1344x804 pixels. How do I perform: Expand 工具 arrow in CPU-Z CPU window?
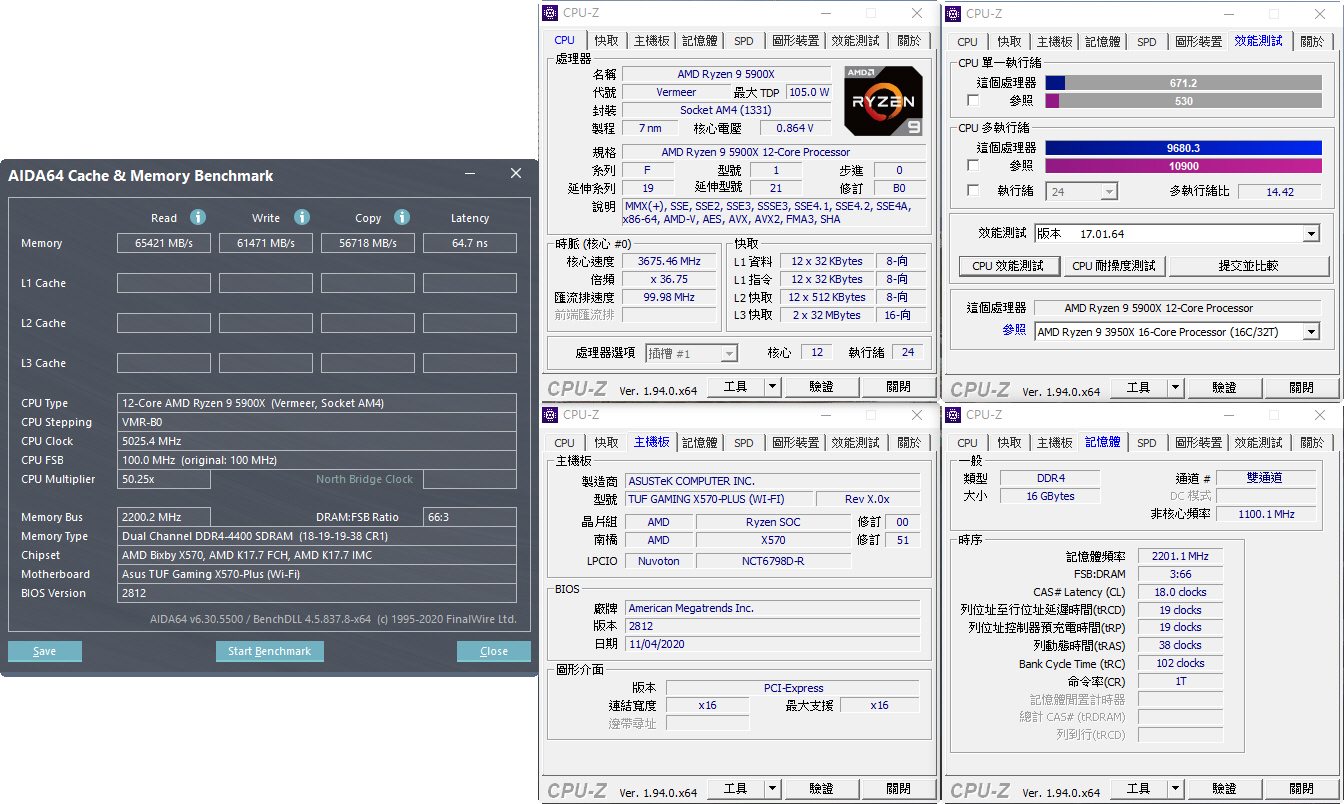point(772,386)
